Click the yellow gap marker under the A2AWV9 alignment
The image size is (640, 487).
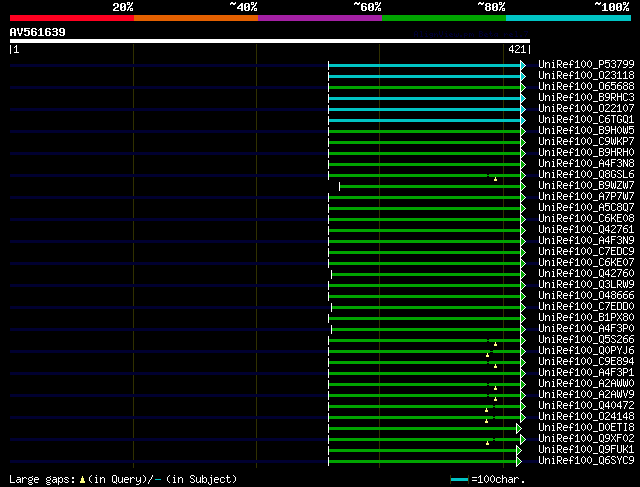[496, 399]
